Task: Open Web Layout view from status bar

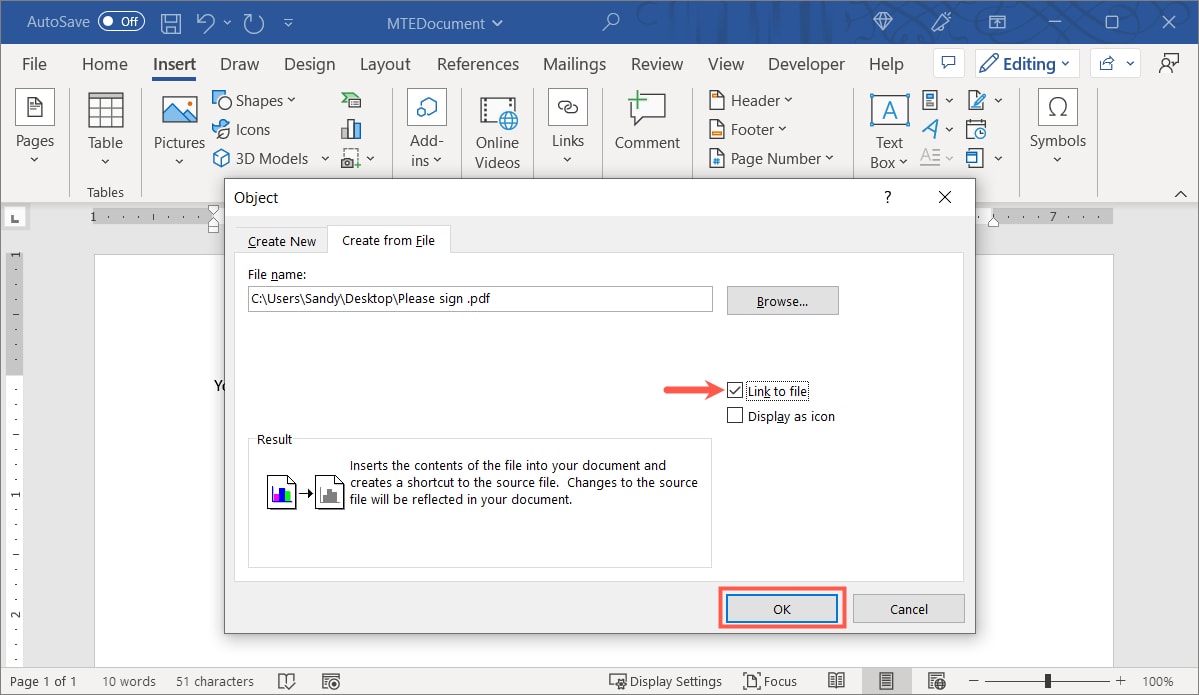Action: tap(936, 681)
